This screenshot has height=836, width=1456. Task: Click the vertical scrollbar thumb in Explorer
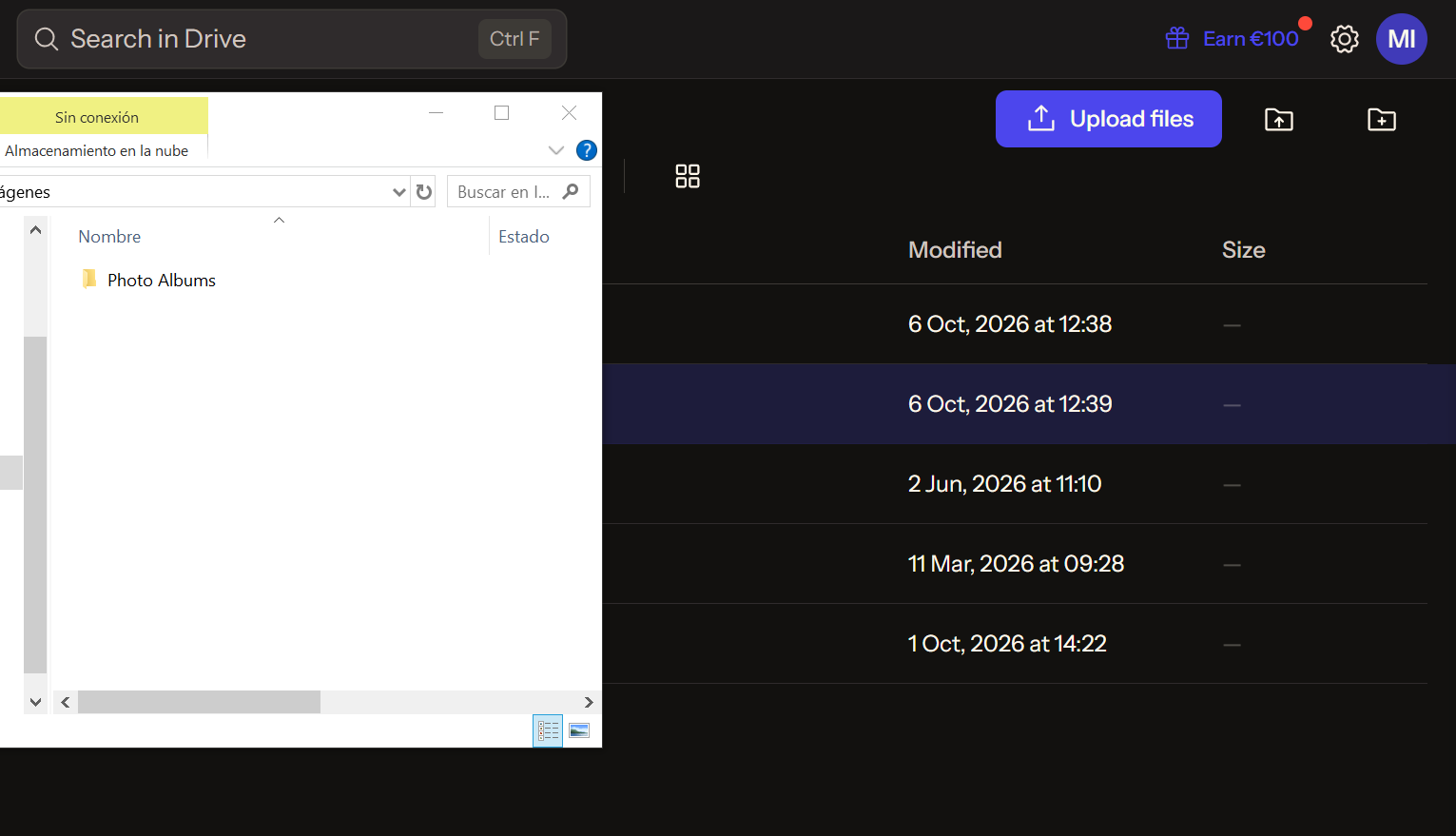[x=35, y=504]
